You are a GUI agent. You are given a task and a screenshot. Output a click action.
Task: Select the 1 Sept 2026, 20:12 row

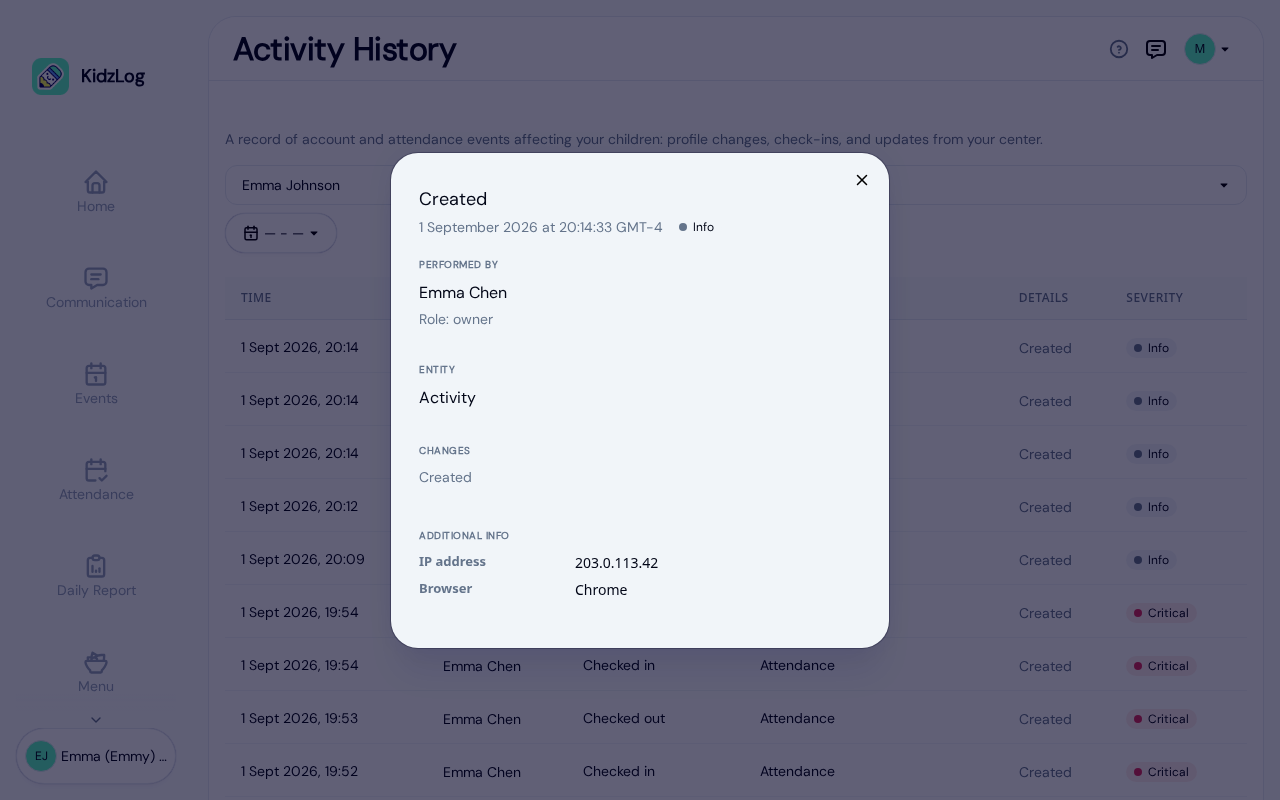click(736, 507)
